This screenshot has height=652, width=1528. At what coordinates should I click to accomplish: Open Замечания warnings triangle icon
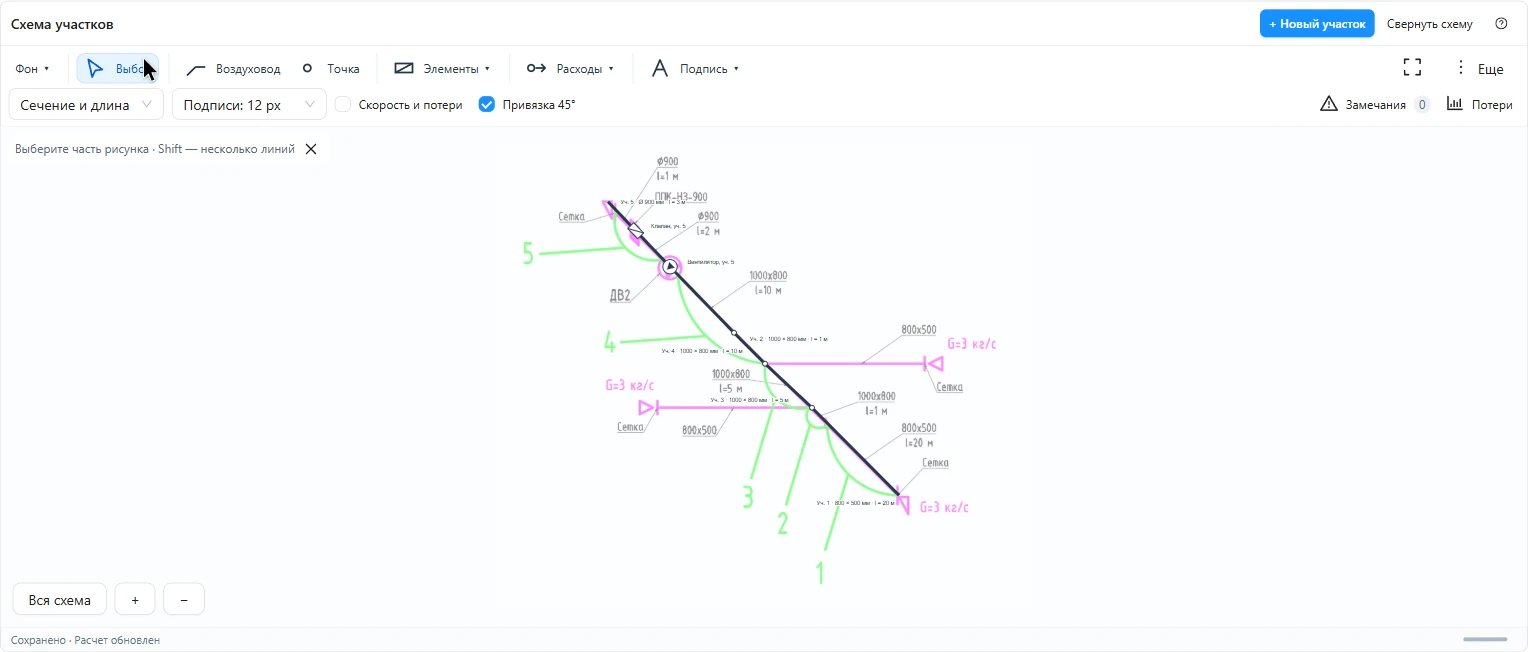[1328, 104]
